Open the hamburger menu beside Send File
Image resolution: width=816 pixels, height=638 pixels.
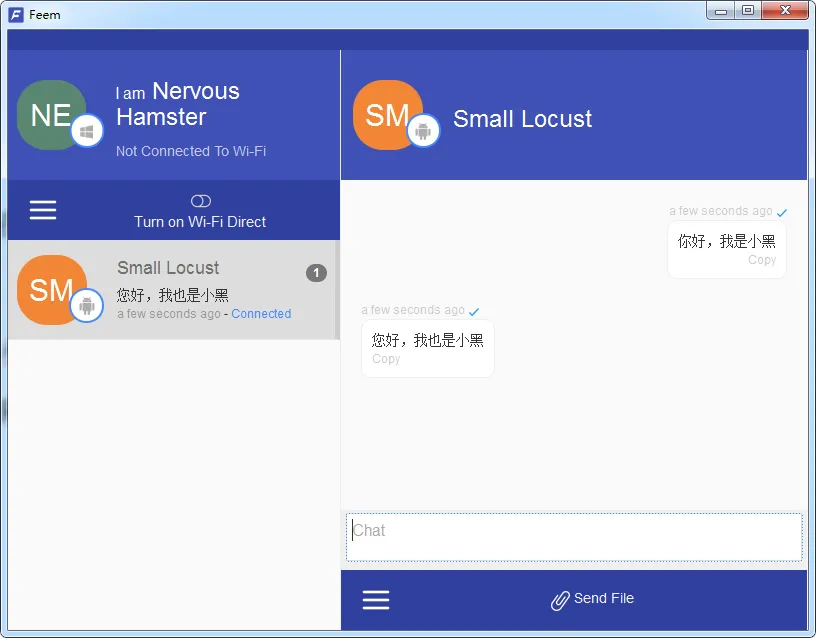pyautogui.click(x=376, y=599)
